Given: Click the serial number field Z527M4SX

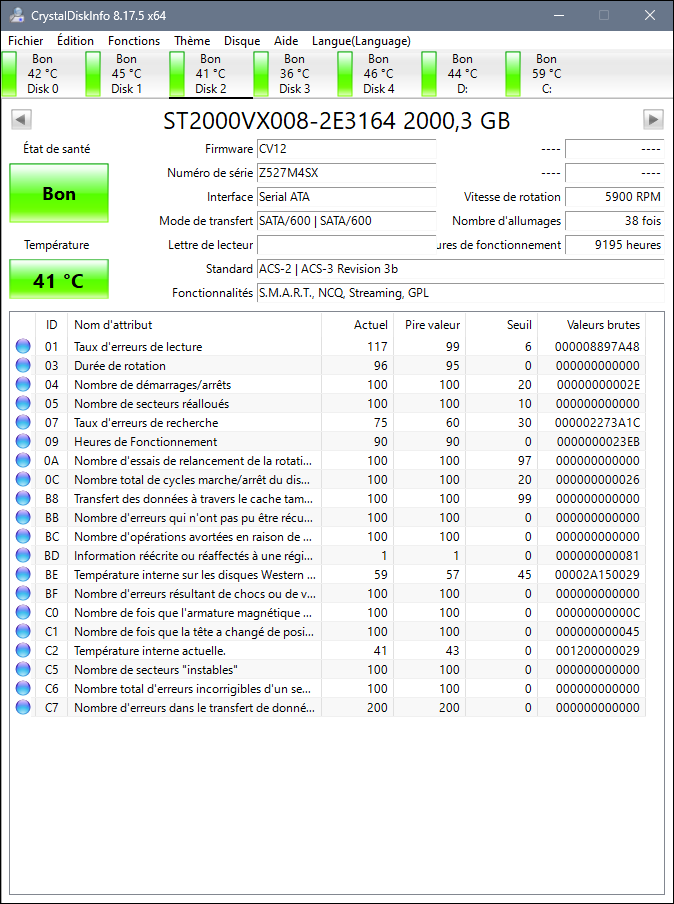Looking at the screenshot, I should tap(346, 173).
